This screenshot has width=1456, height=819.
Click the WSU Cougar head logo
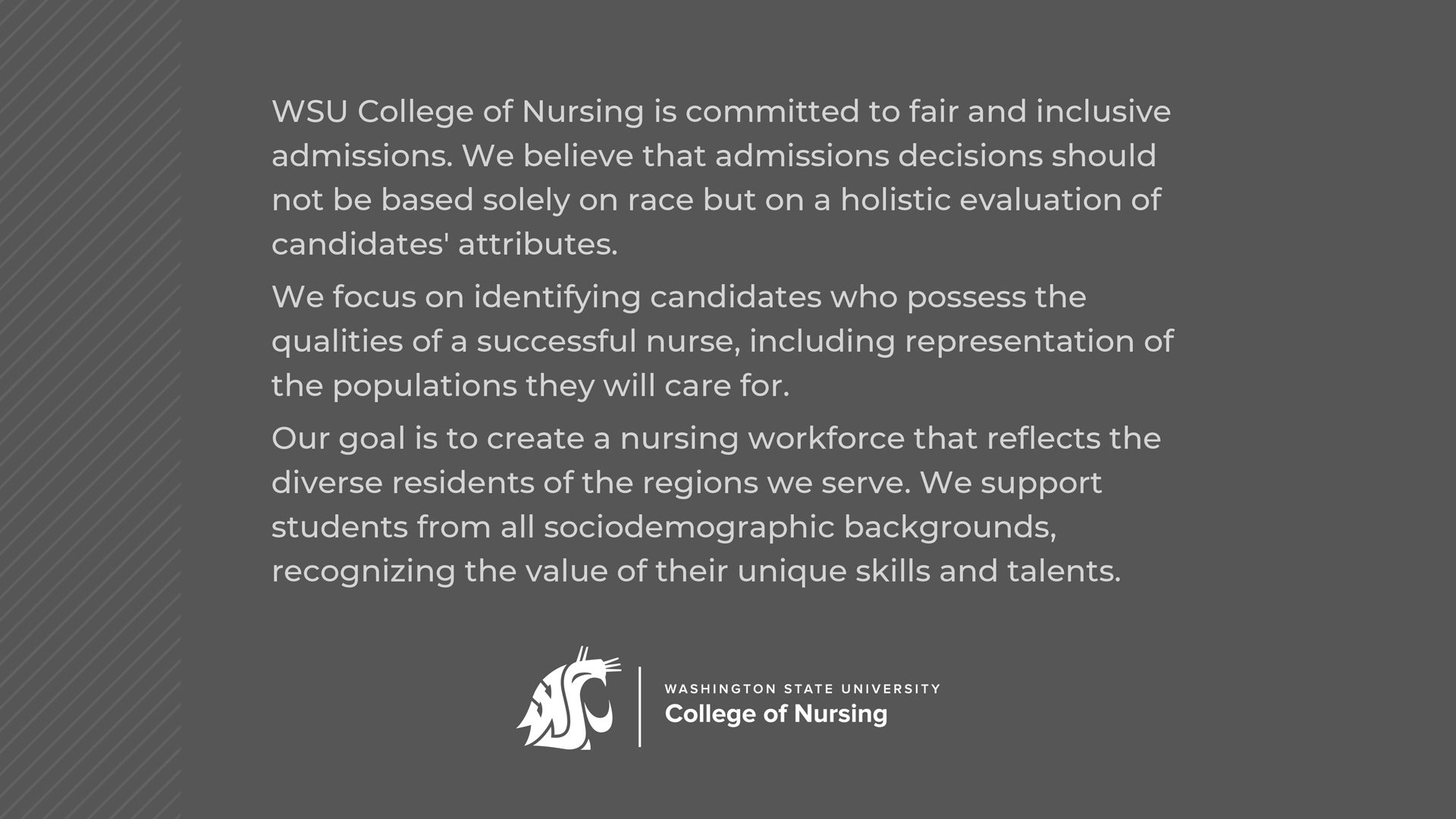(569, 698)
